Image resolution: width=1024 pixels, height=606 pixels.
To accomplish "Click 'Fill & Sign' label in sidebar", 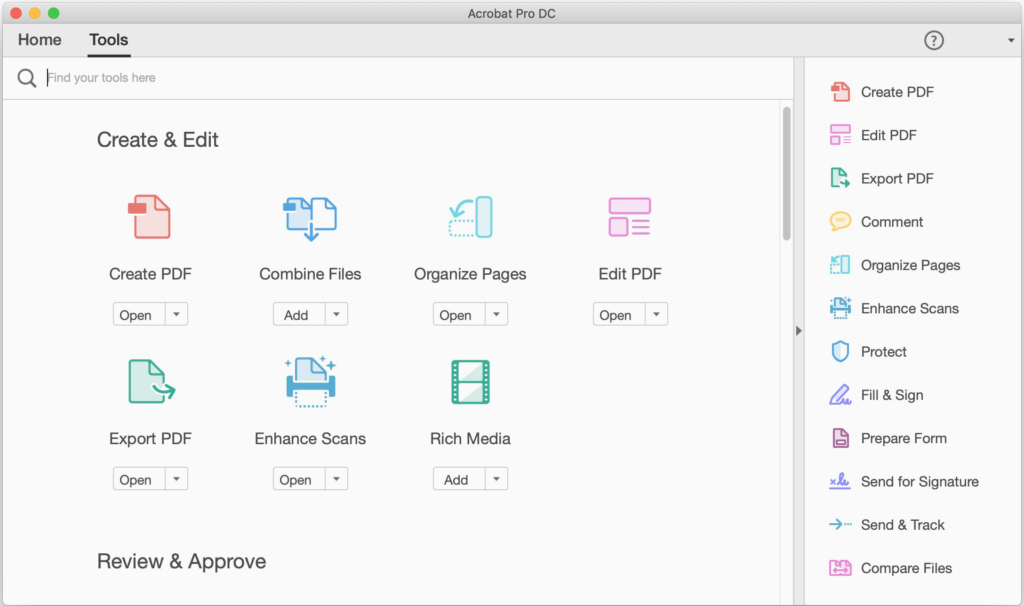I will 891,395.
